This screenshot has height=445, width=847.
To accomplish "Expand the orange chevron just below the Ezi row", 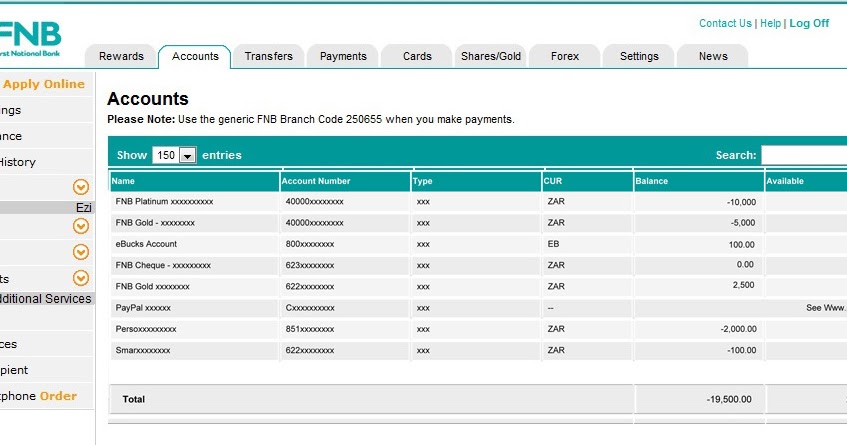I will pyautogui.click(x=81, y=226).
